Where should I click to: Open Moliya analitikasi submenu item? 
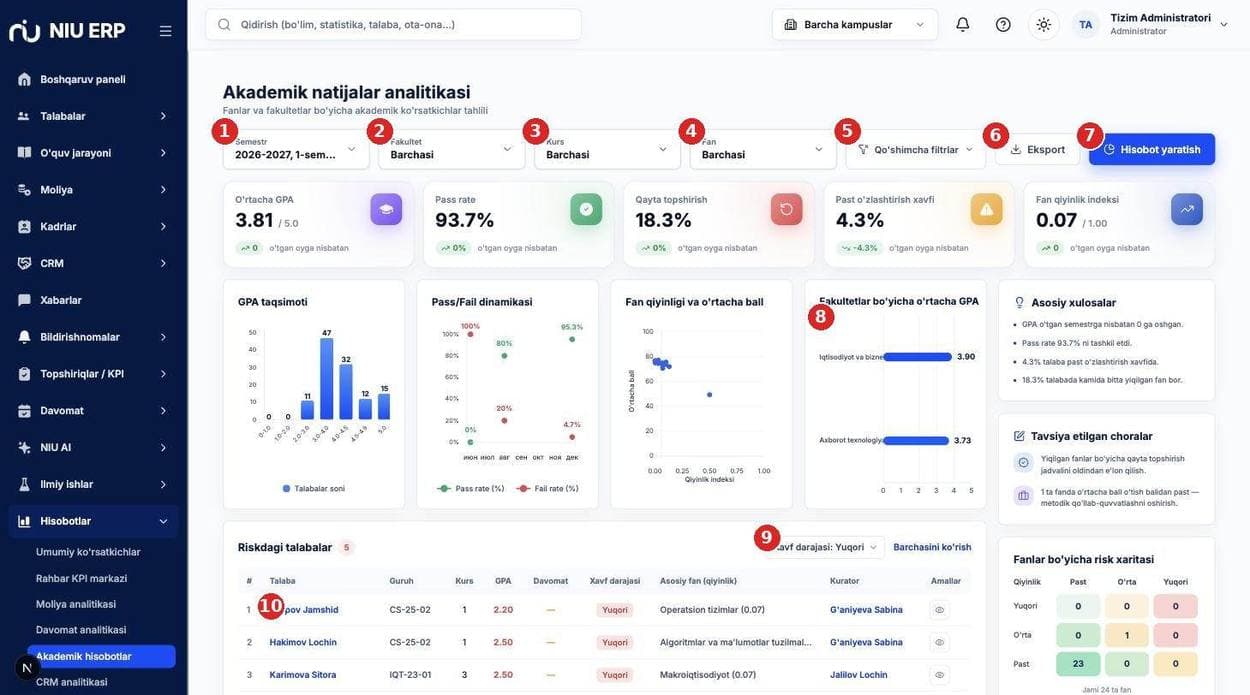(76, 604)
